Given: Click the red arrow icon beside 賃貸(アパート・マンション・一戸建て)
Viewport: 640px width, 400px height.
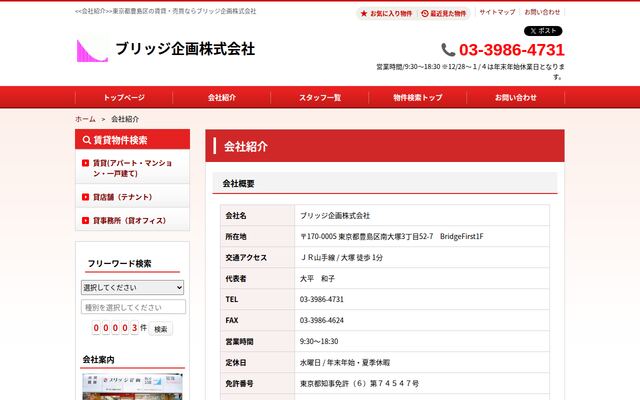Looking at the screenshot, I should 85,163.
